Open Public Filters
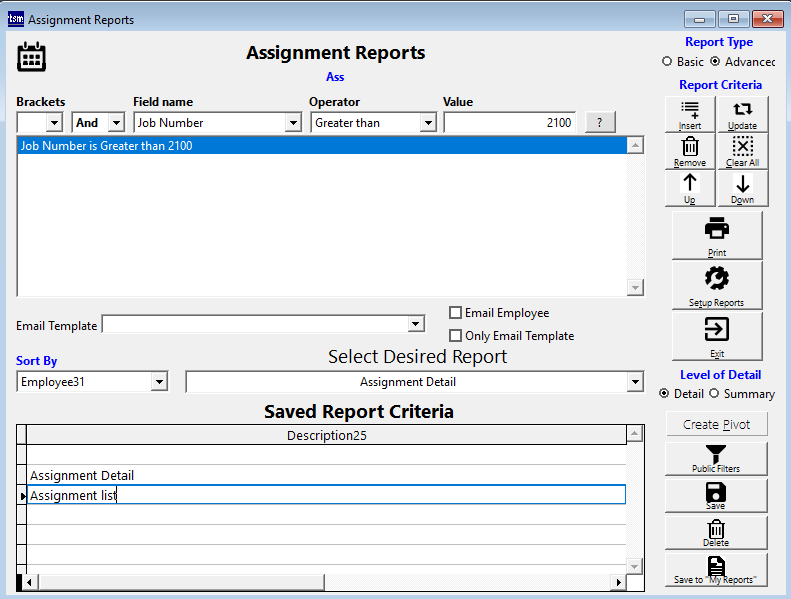The height and width of the screenshot is (599, 791). 716,458
